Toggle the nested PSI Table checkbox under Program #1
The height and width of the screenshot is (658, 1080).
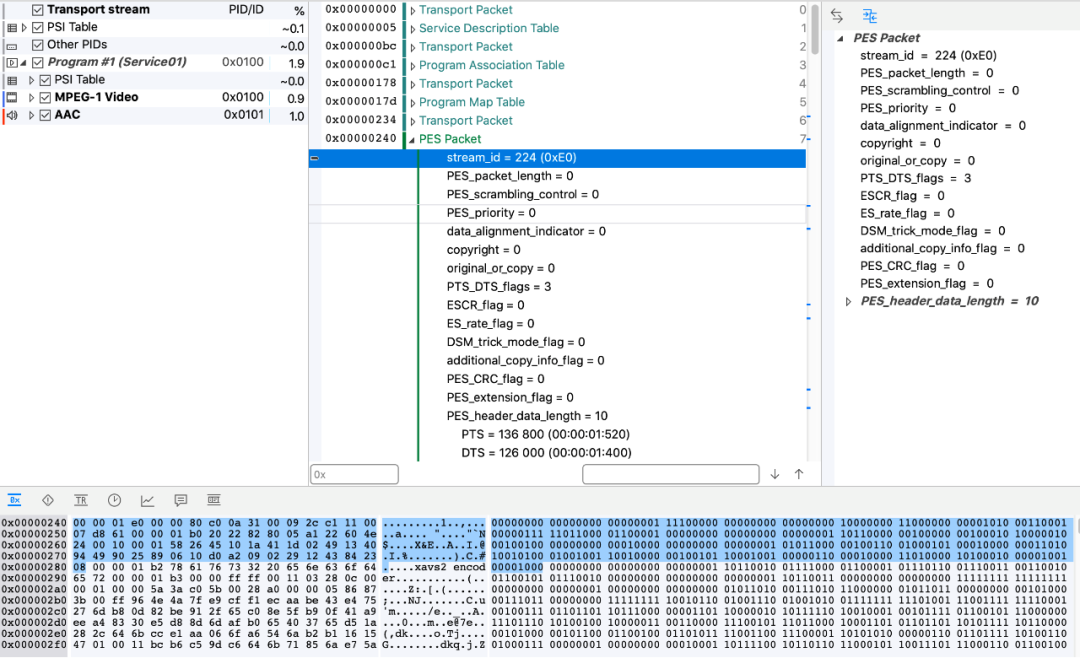[x=45, y=80]
